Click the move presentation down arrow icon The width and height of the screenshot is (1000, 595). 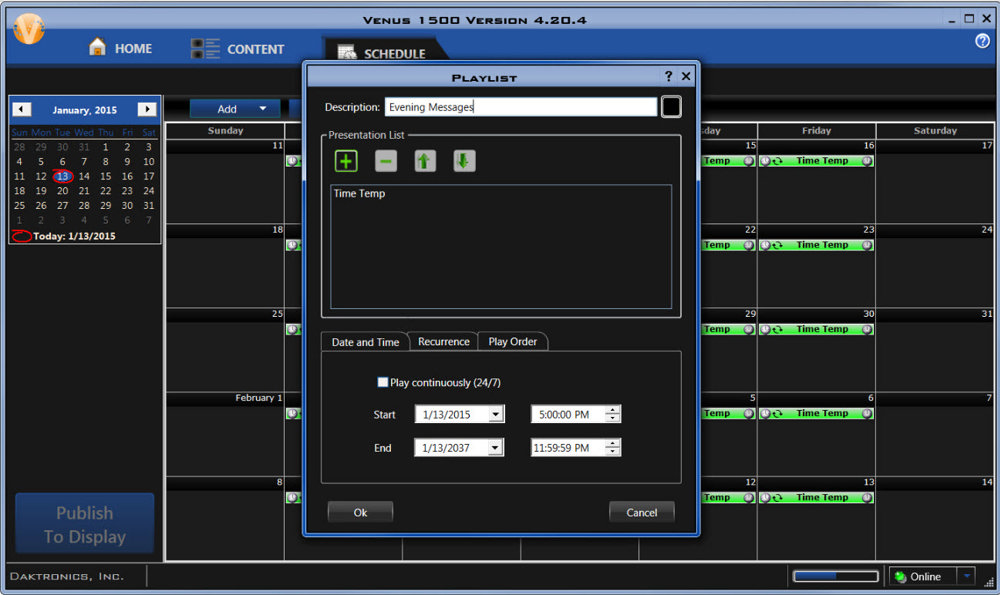point(464,161)
